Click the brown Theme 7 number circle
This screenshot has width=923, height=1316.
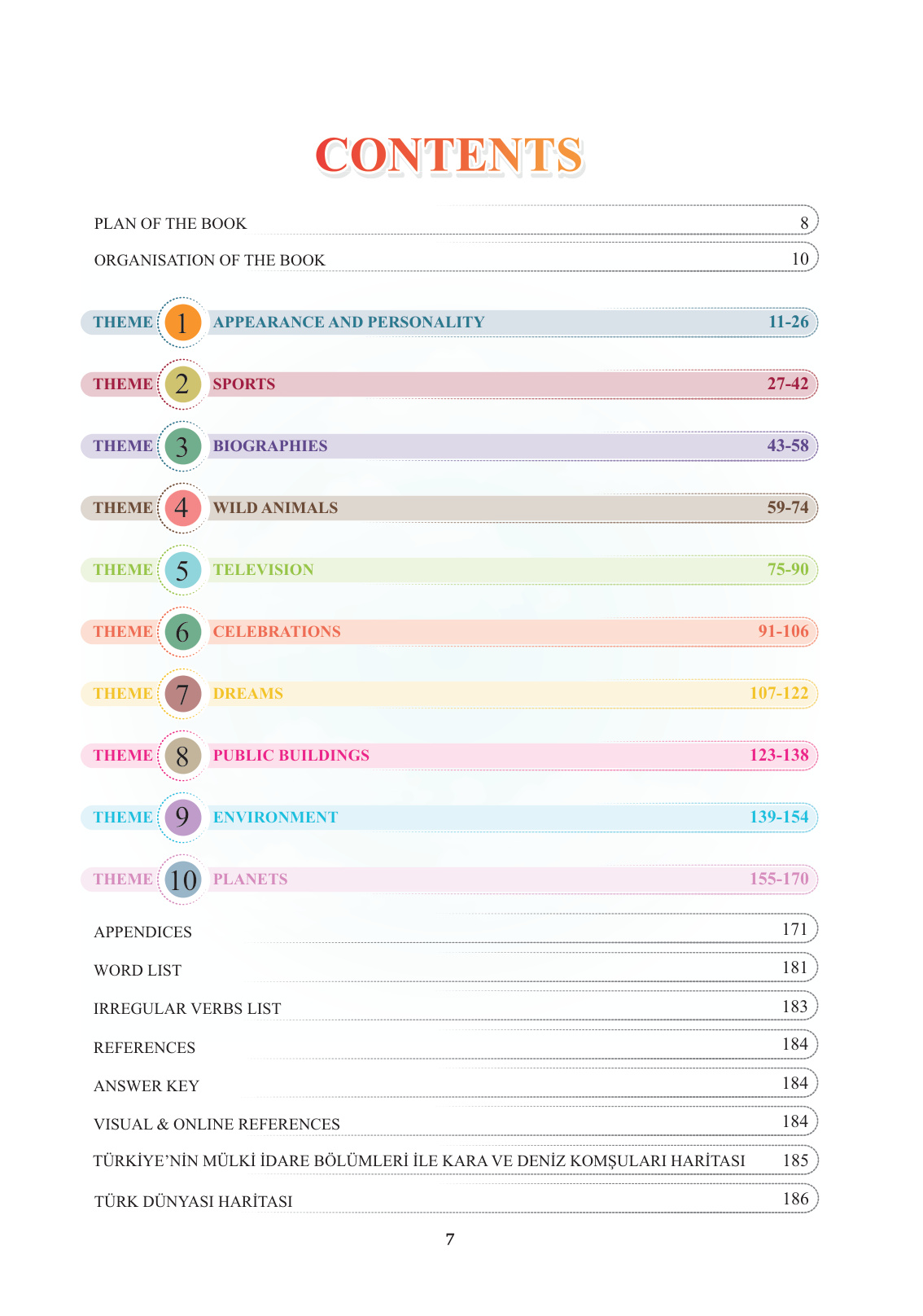coord(182,694)
